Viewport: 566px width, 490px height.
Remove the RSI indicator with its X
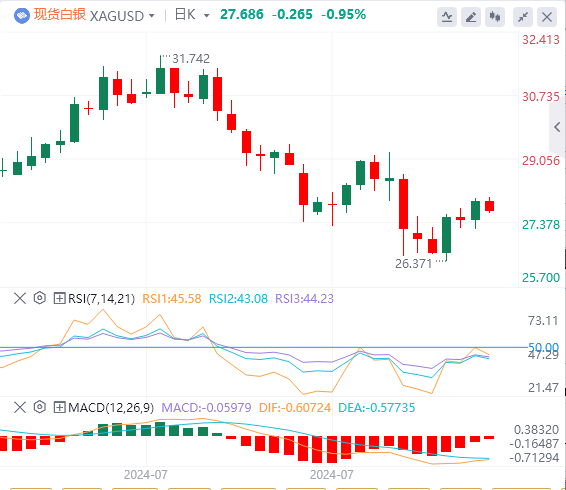[x=20, y=299]
